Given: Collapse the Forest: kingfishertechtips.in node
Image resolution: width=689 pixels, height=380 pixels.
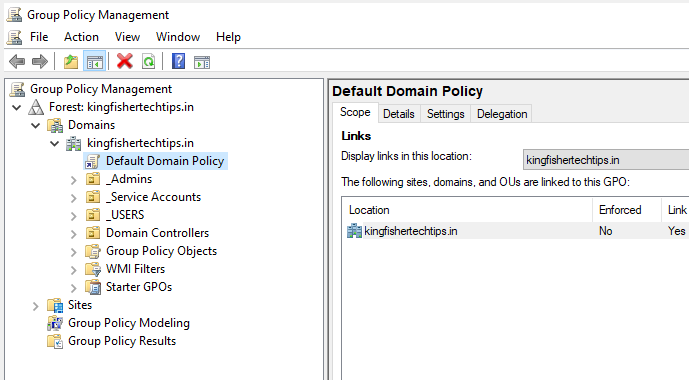Looking at the screenshot, I should click(17, 107).
